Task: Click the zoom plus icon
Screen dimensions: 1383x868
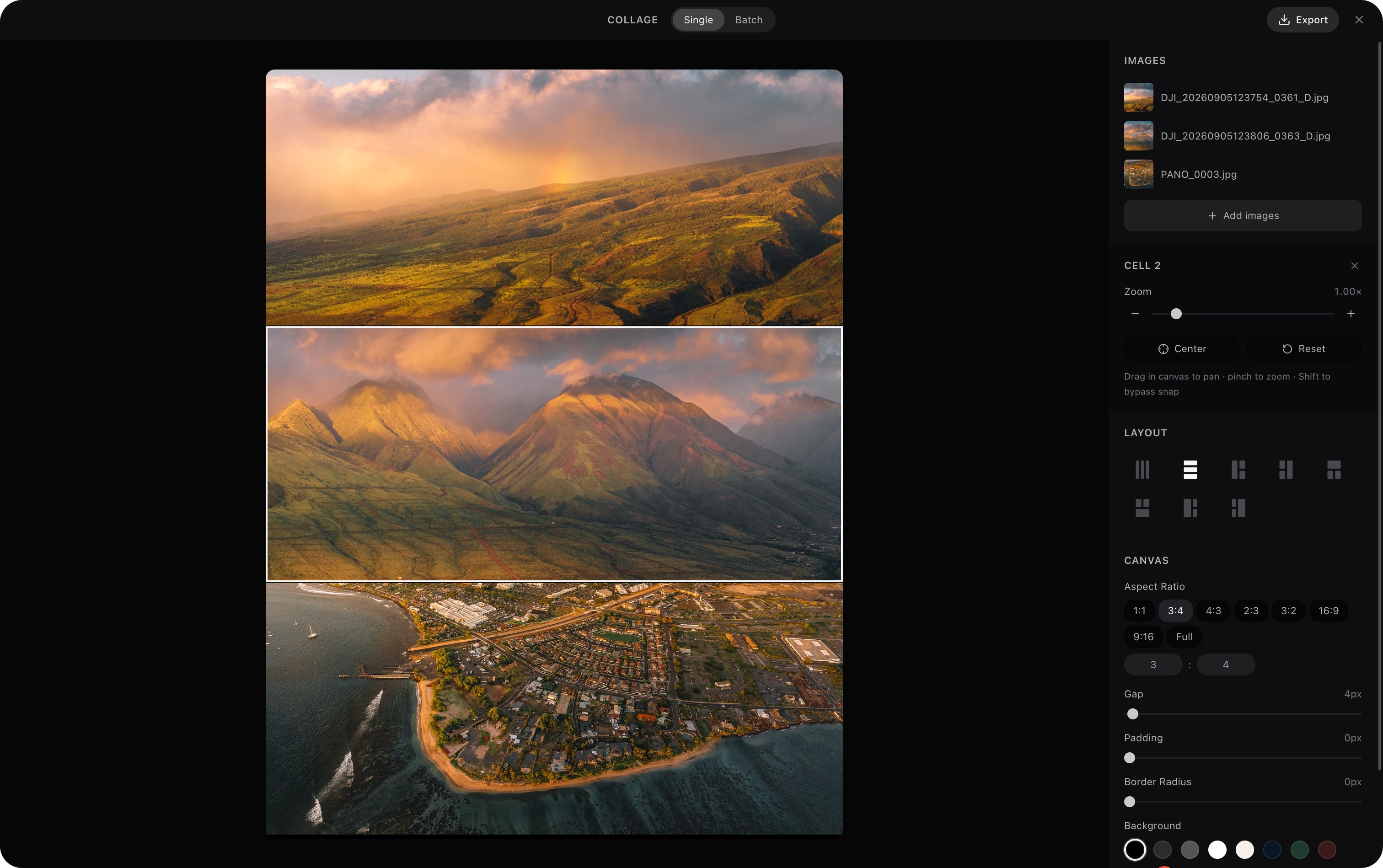Action: pos(1351,314)
